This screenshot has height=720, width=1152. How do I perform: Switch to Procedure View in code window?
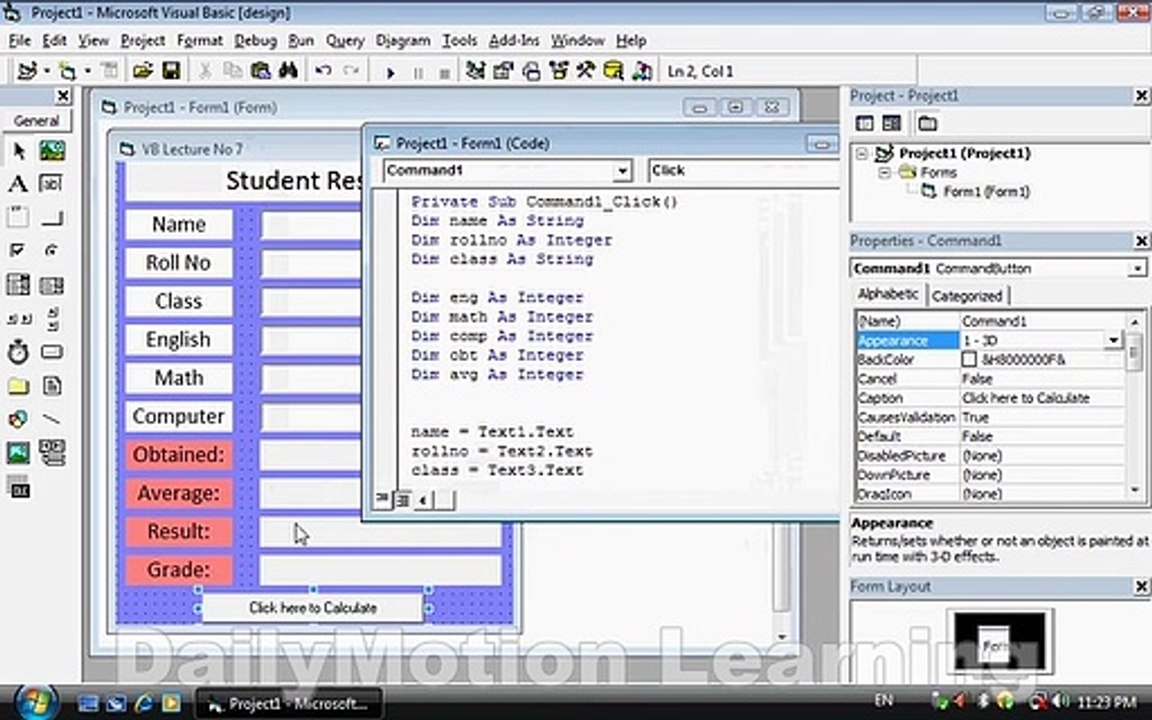pyautogui.click(x=382, y=499)
